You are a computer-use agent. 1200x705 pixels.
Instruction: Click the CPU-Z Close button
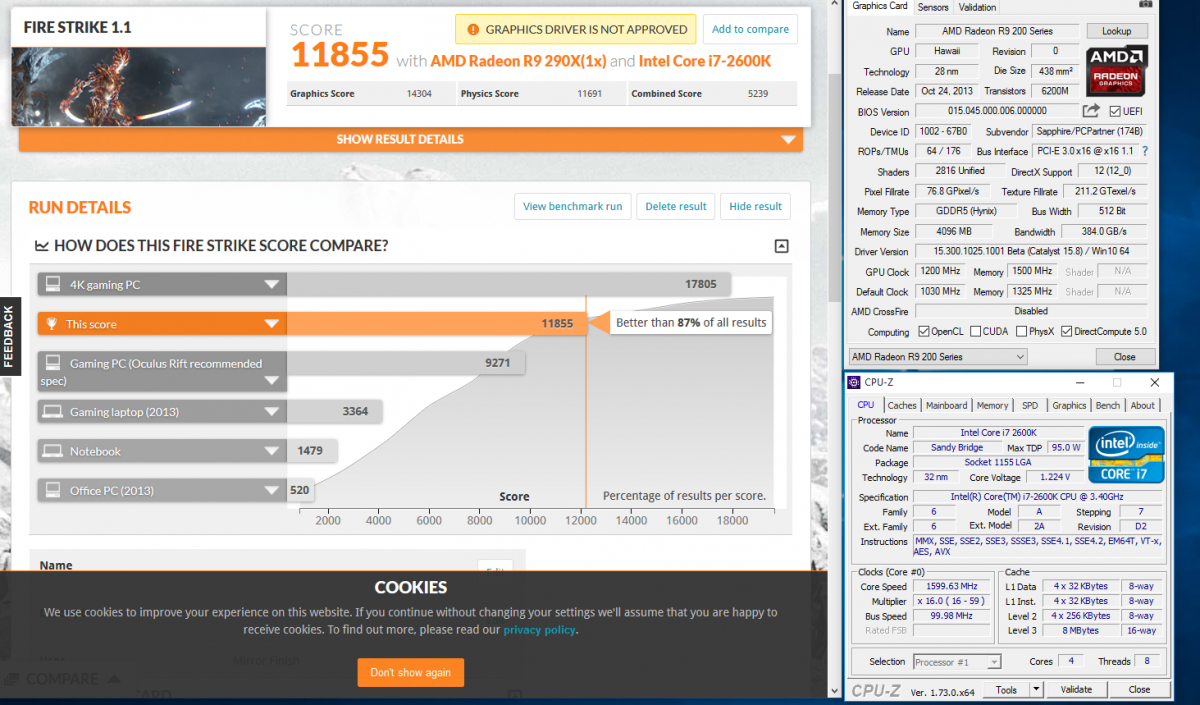point(1139,689)
